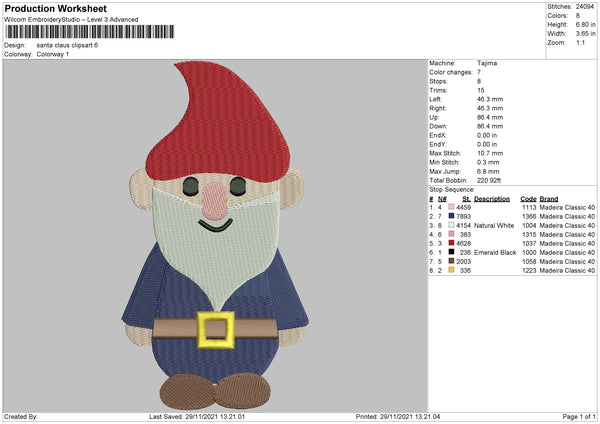Click the St. column header
Screen dimensions: 600x424
click(x=466, y=198)
